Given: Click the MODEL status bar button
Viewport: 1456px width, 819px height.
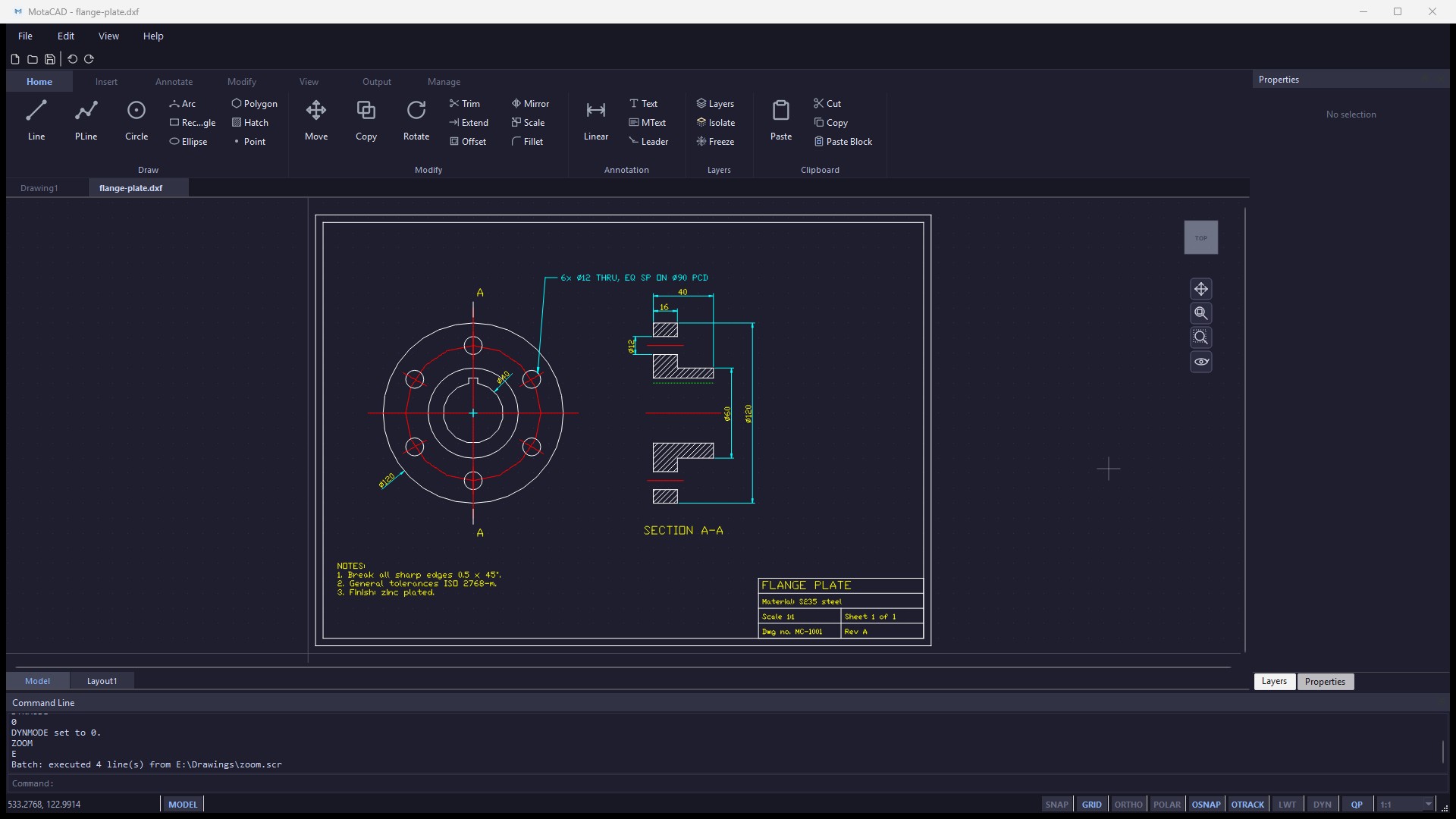Looking at the screenshot, I should (x=183, y=805).
